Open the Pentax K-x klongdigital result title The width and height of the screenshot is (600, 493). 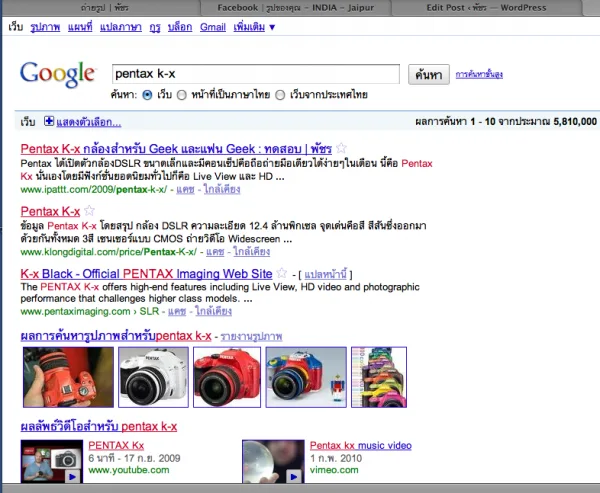click(x=50, y=211)
